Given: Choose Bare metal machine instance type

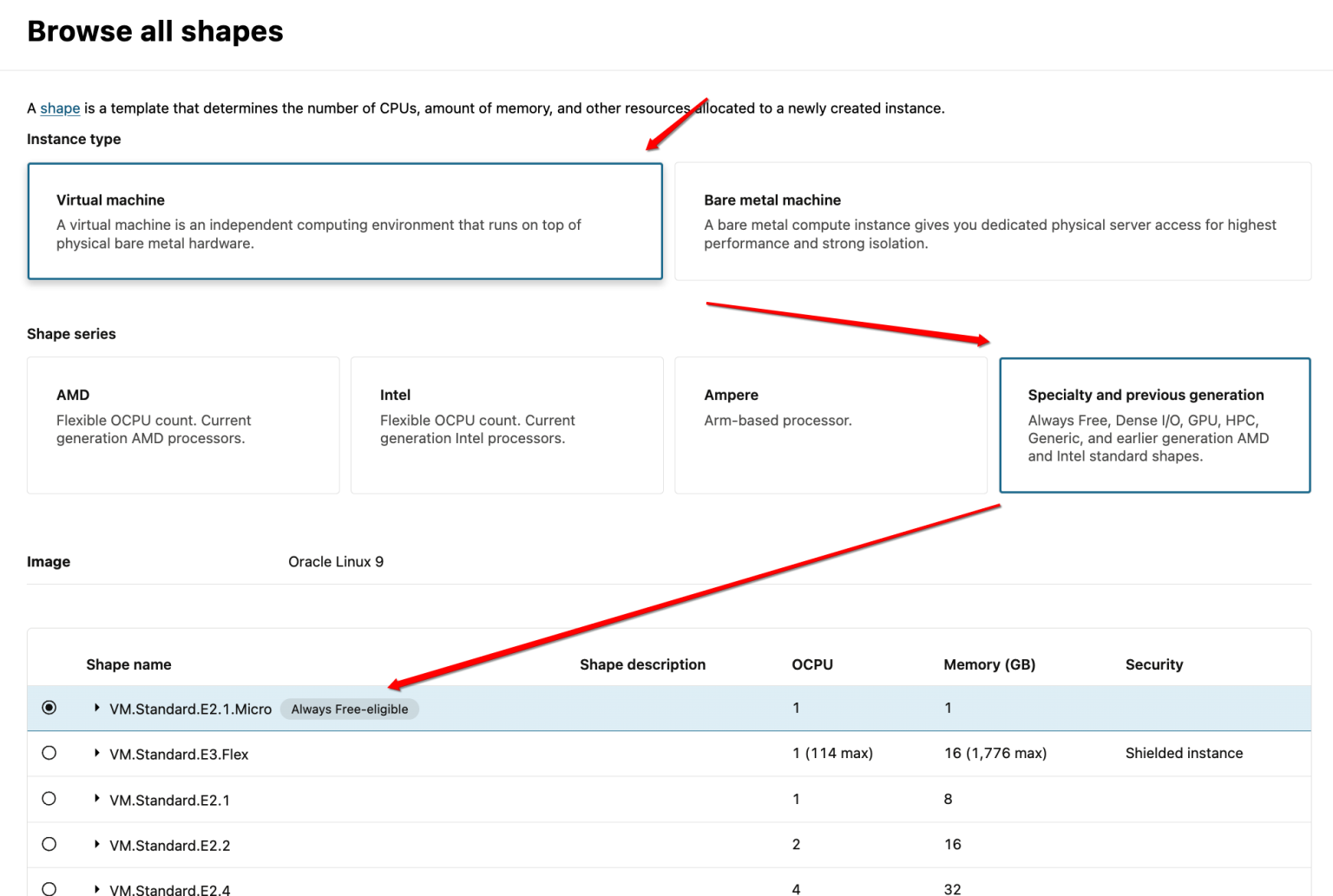Looking at the screenshot, I should pyautogui.click(x=992, y=221).
